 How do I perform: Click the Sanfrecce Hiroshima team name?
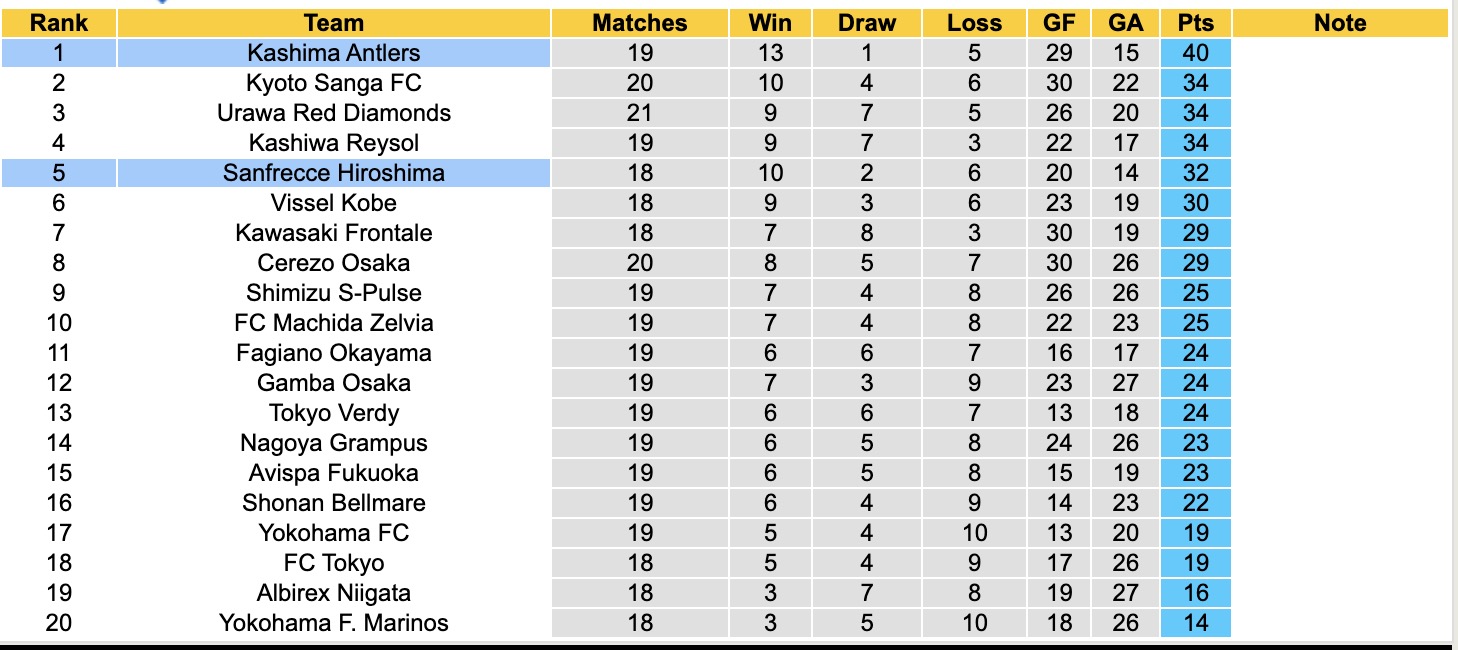pyautogui.click(x=334, y=173)
